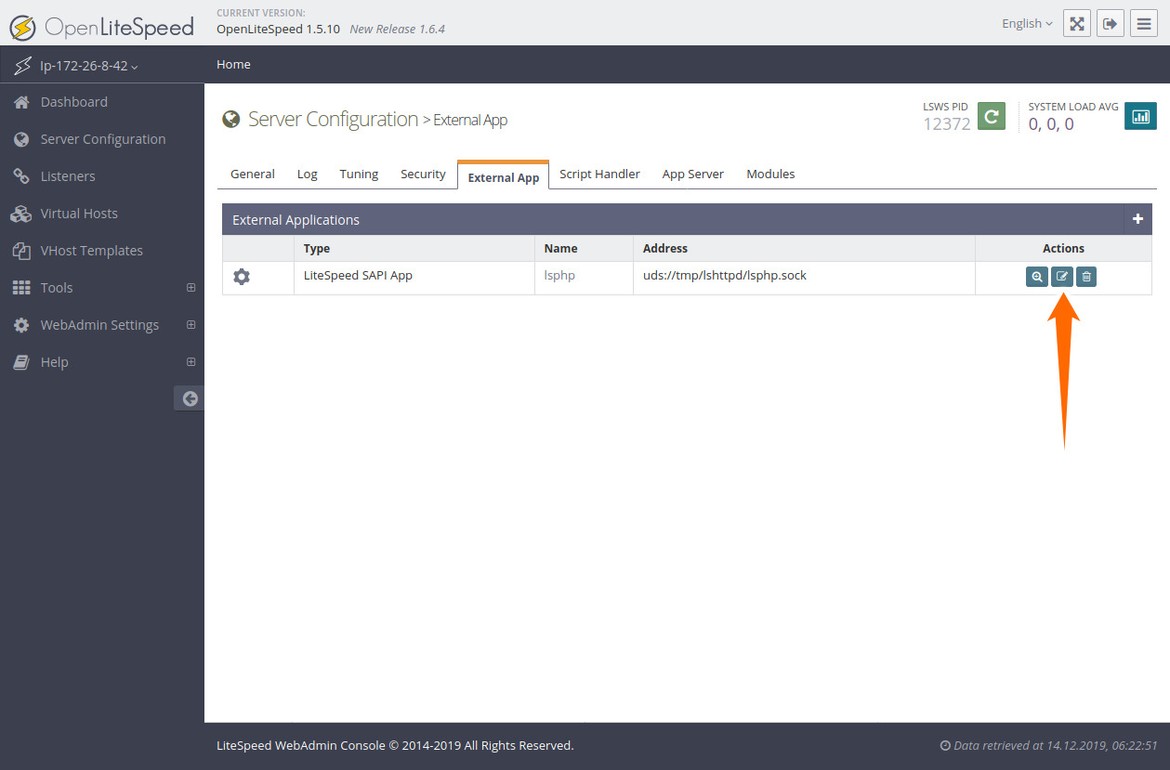Click the OpenLiteSpeed 1.5.10 version text
Viewport: 1170px width, 770px height.
[x=278, y=29]
